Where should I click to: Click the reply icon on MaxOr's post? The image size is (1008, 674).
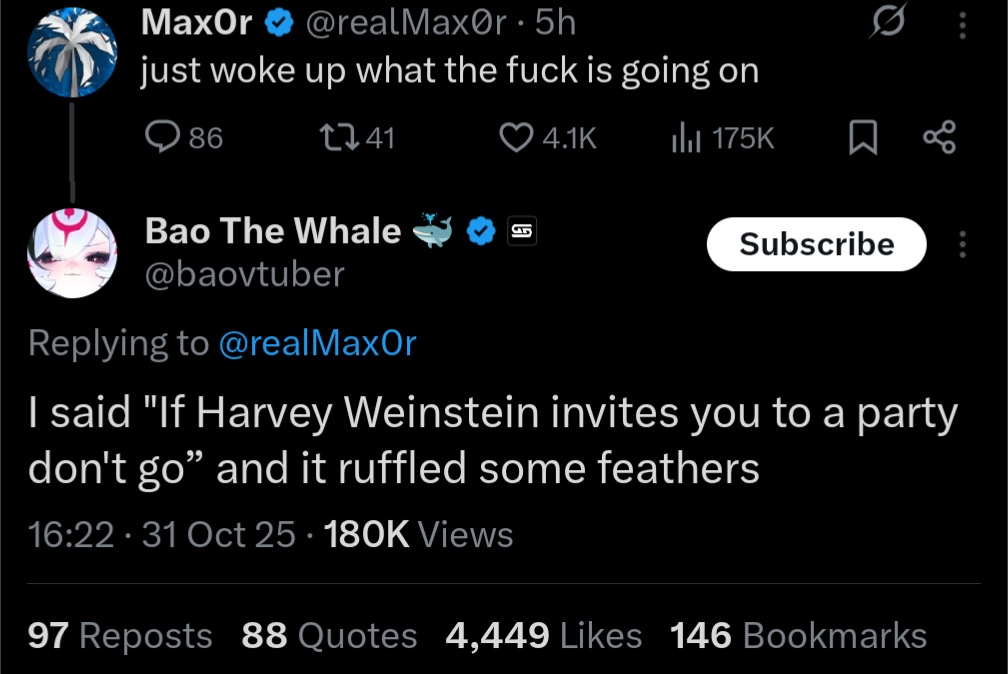click(x=162, y=137)
